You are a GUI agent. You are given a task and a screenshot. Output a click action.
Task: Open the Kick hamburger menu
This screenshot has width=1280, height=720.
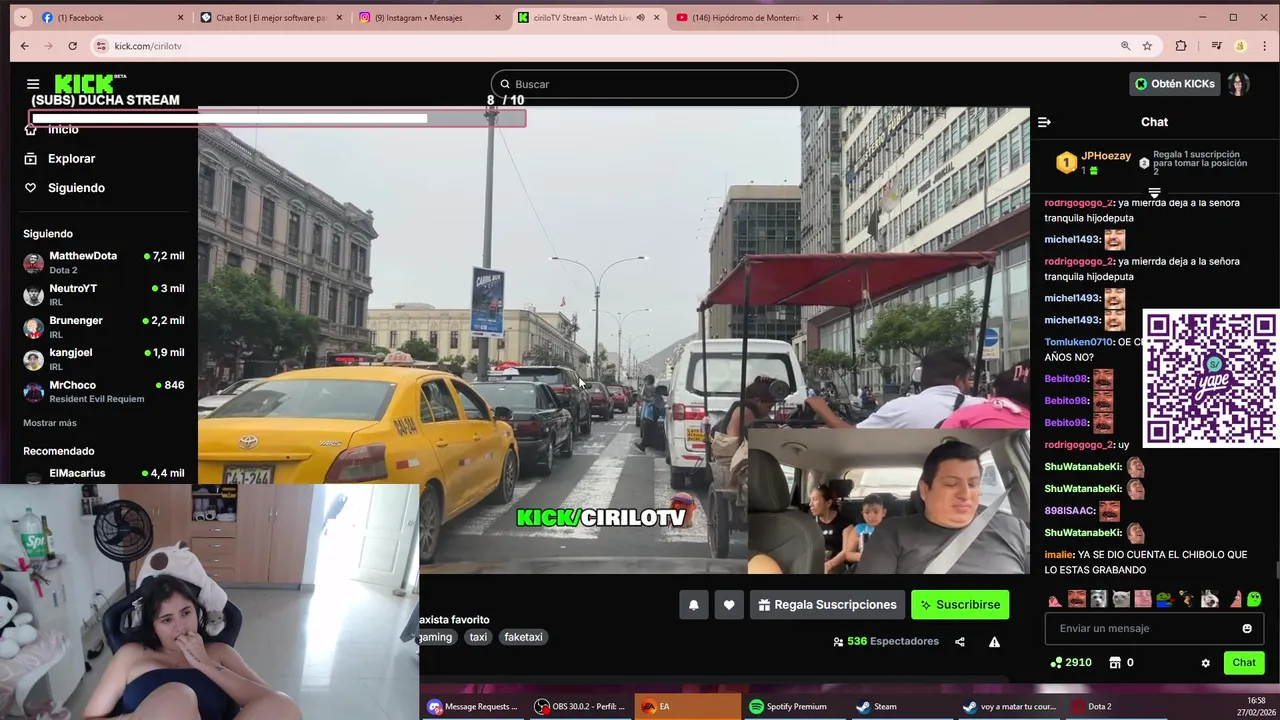click(x=33, y=84)
